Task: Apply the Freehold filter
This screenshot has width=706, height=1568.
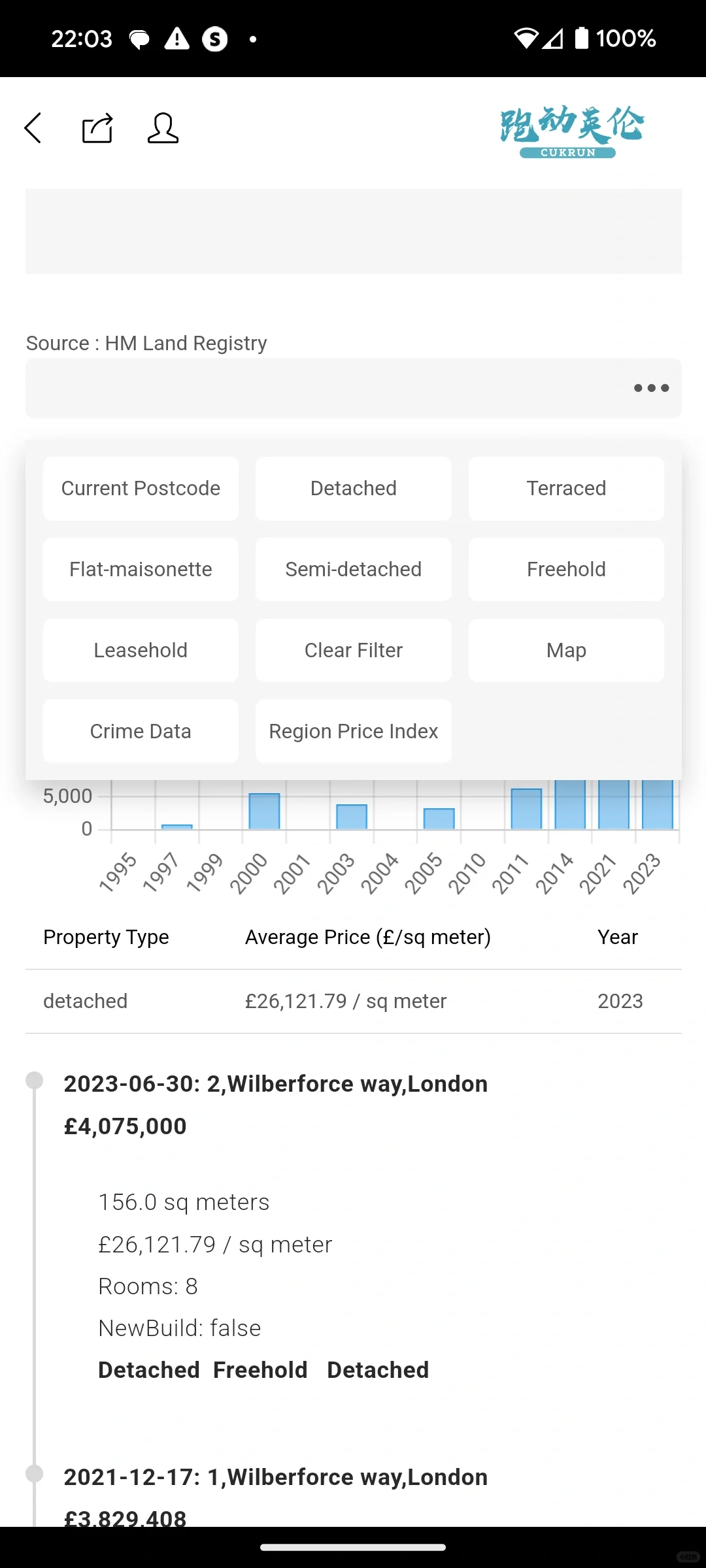Action: tap(566, 570)
